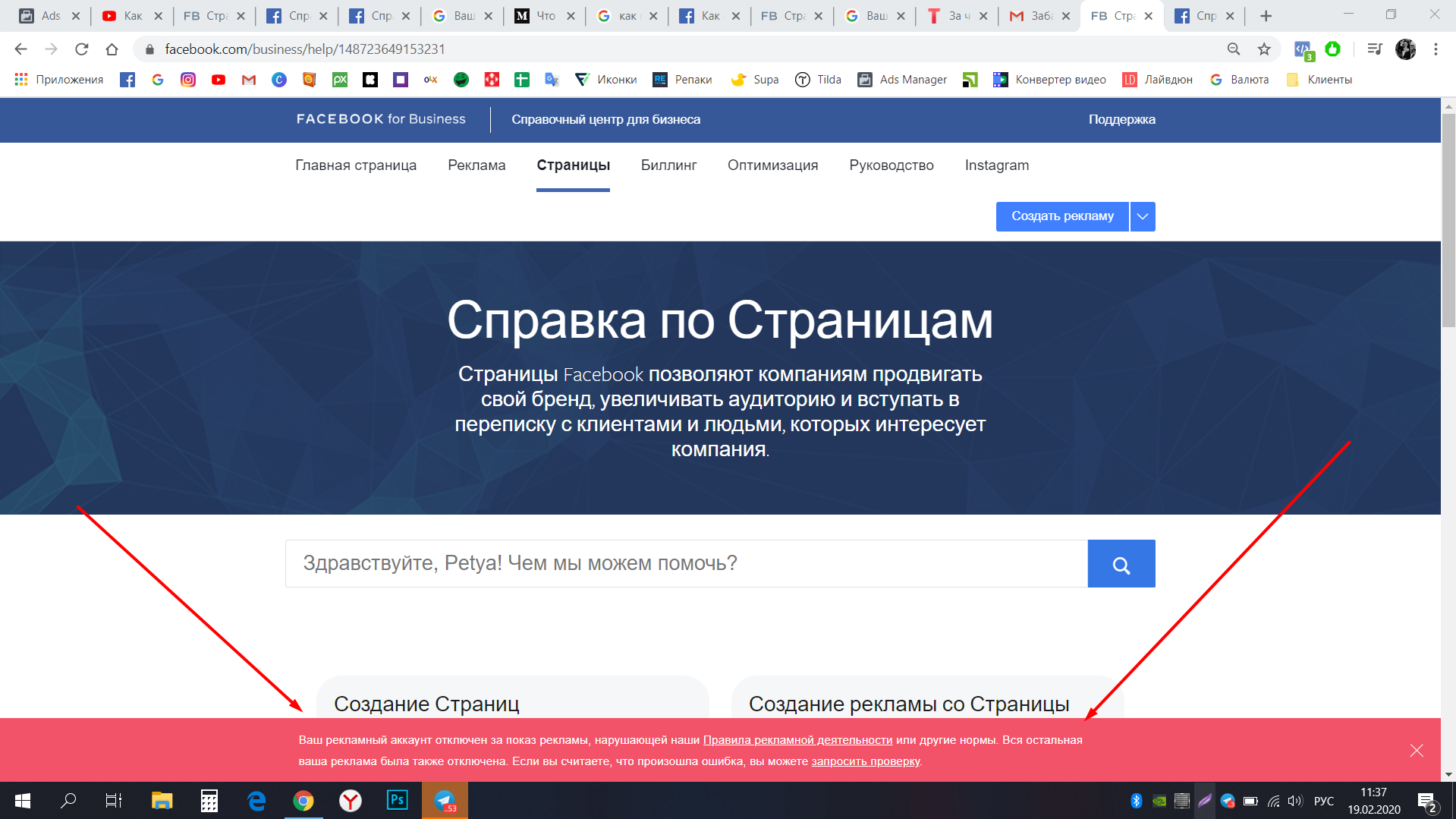Click the Facebook bookmark icon

(127, 80)
